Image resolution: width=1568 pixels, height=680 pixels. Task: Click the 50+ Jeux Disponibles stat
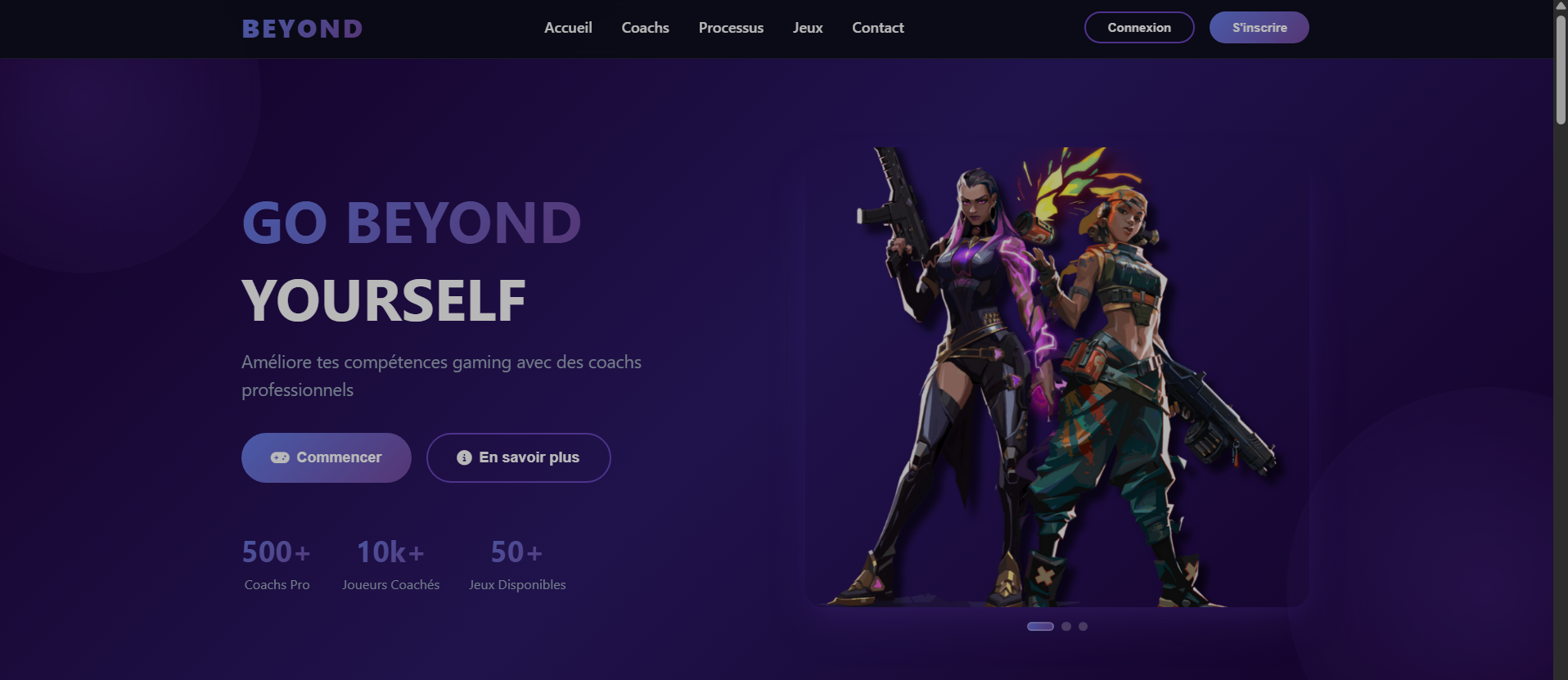(x=517, y=564)
